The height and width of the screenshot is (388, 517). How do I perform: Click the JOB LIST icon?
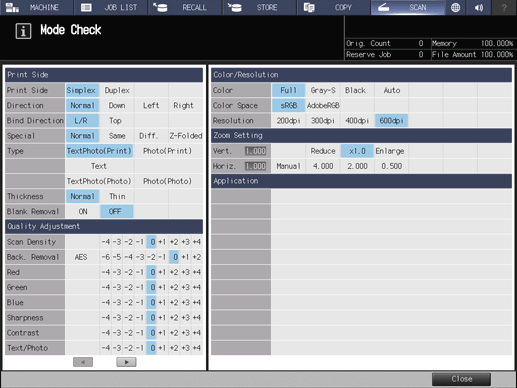click(x=86, y=7)
